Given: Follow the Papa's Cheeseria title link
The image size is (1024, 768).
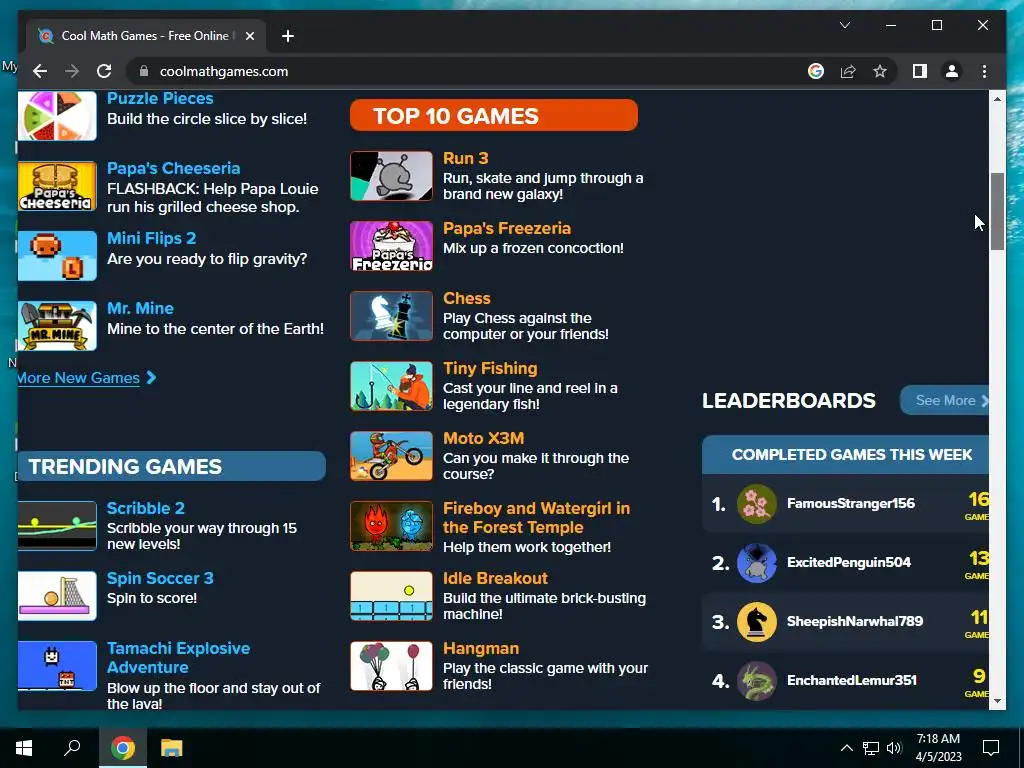Looking at the screenshot, I should pos(174,168).
